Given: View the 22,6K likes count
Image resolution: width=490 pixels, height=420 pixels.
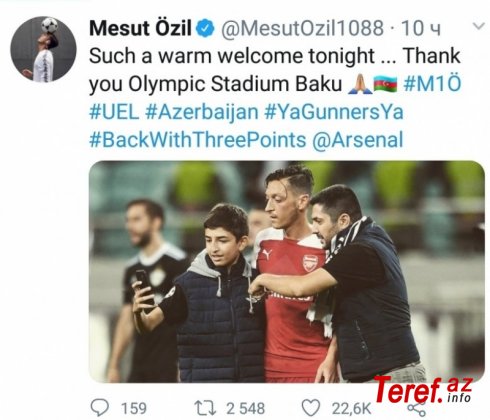Looking at the screenshot, I should [x=351, y=409].
